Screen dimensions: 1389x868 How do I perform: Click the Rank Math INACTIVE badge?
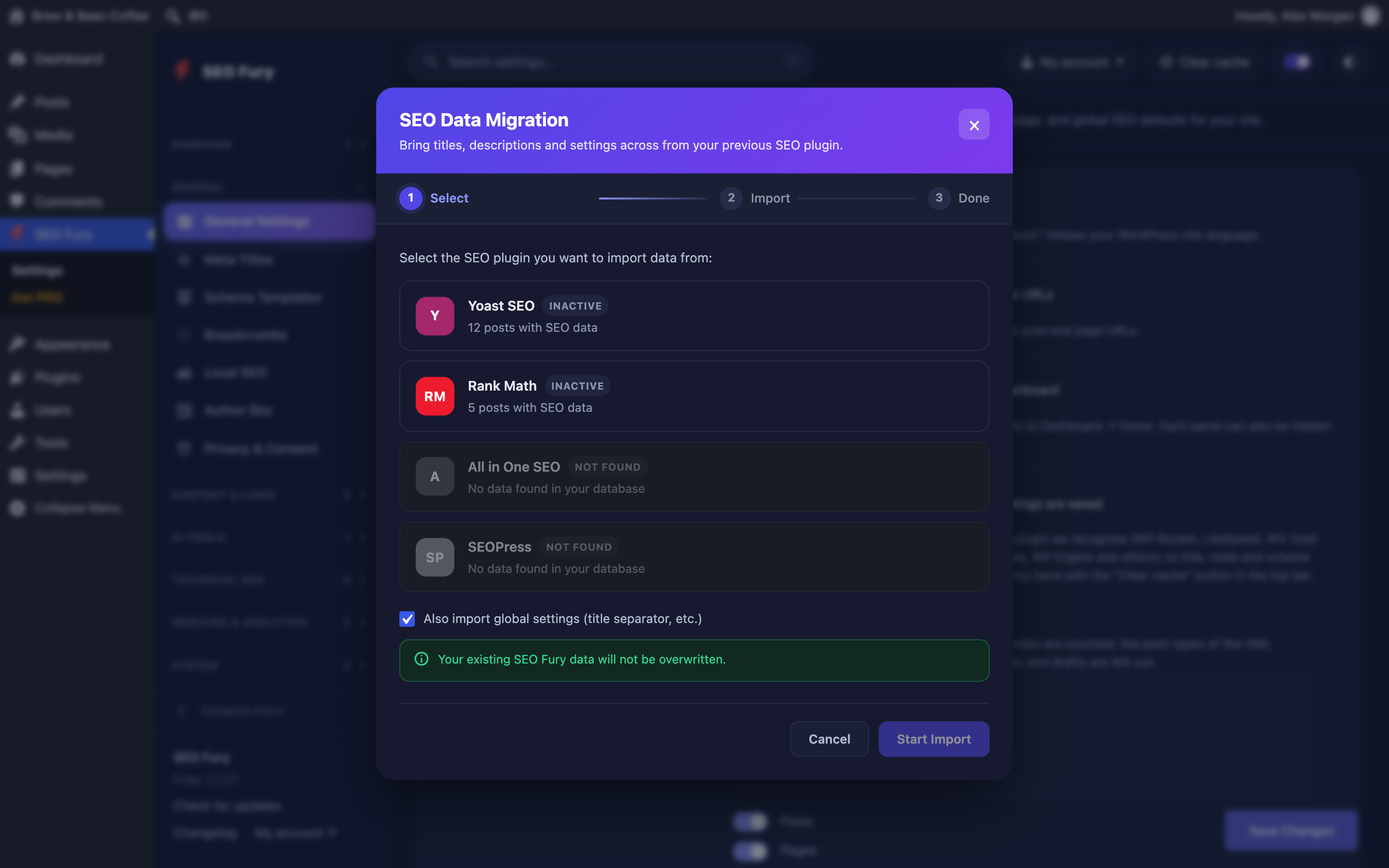pyautogui.click(x=577, y=386)
